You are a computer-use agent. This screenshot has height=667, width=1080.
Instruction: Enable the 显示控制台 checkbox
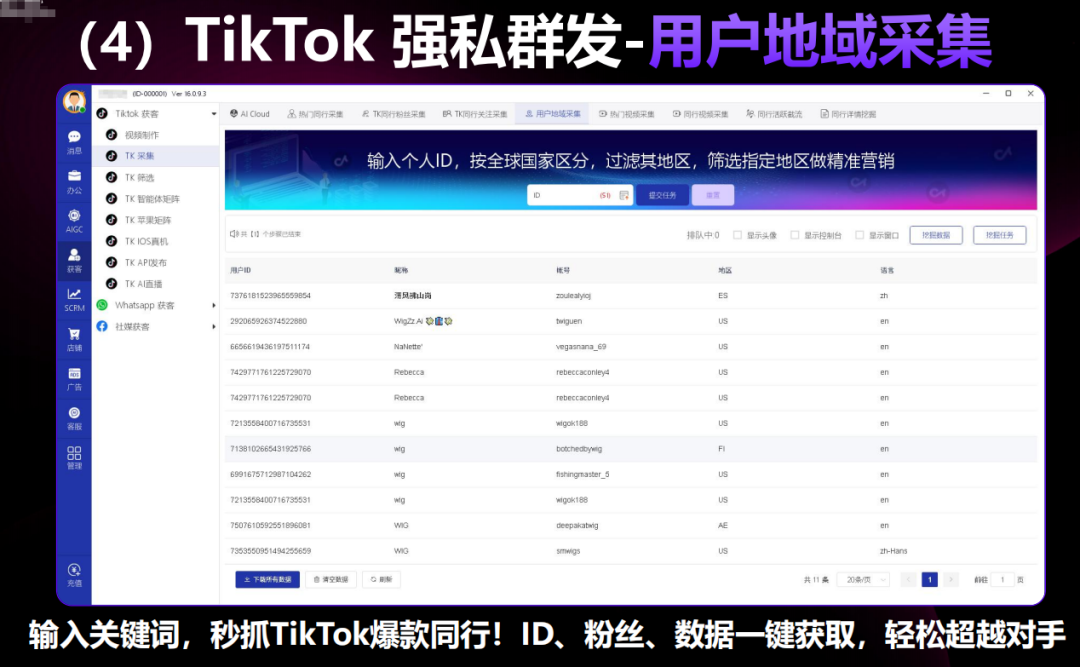795,236
